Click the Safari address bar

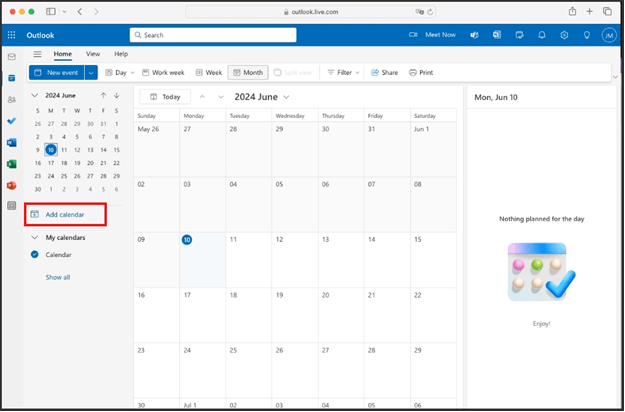point(311,12)
